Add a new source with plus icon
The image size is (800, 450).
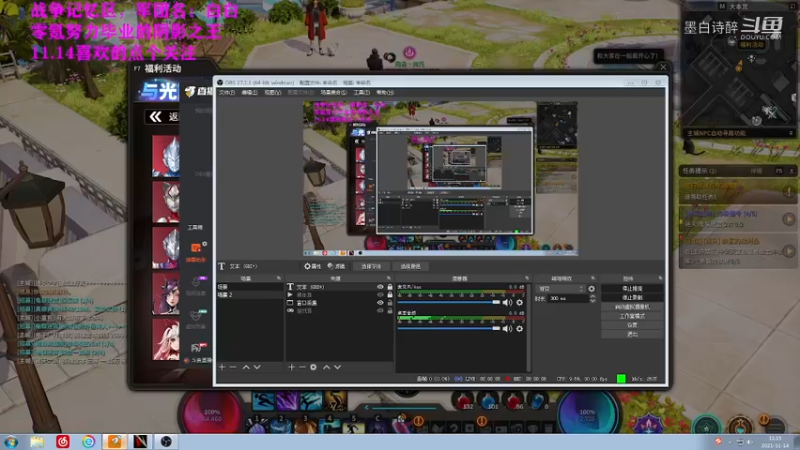pyautogui.click(x=291, y=367)
